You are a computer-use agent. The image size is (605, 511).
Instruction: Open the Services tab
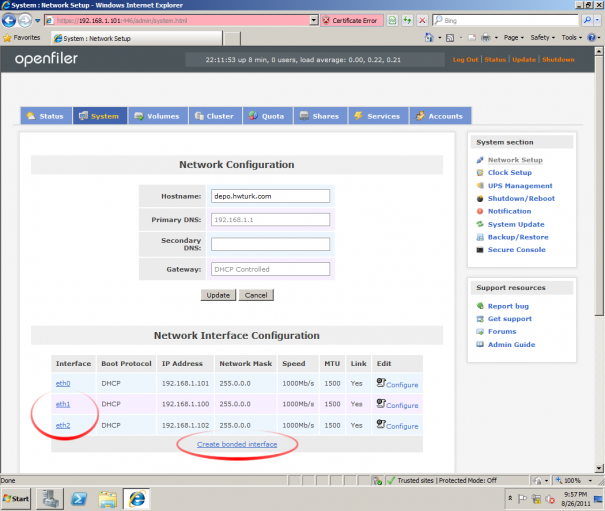tap(378, 116)
